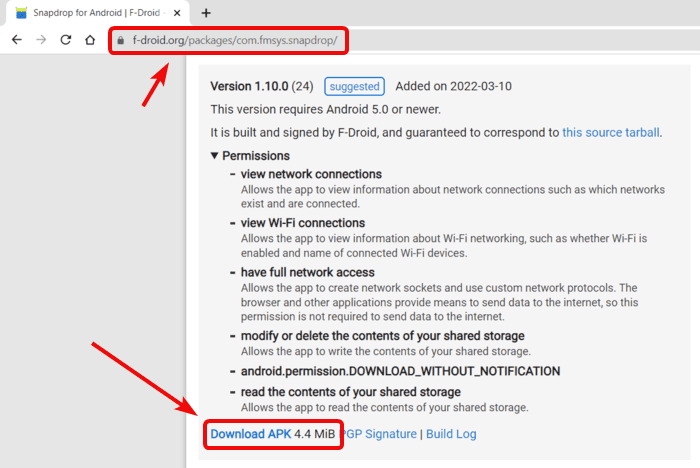Click the view Wi-Fi connections permission
700x468 pixels.
[x=303, y=223]
